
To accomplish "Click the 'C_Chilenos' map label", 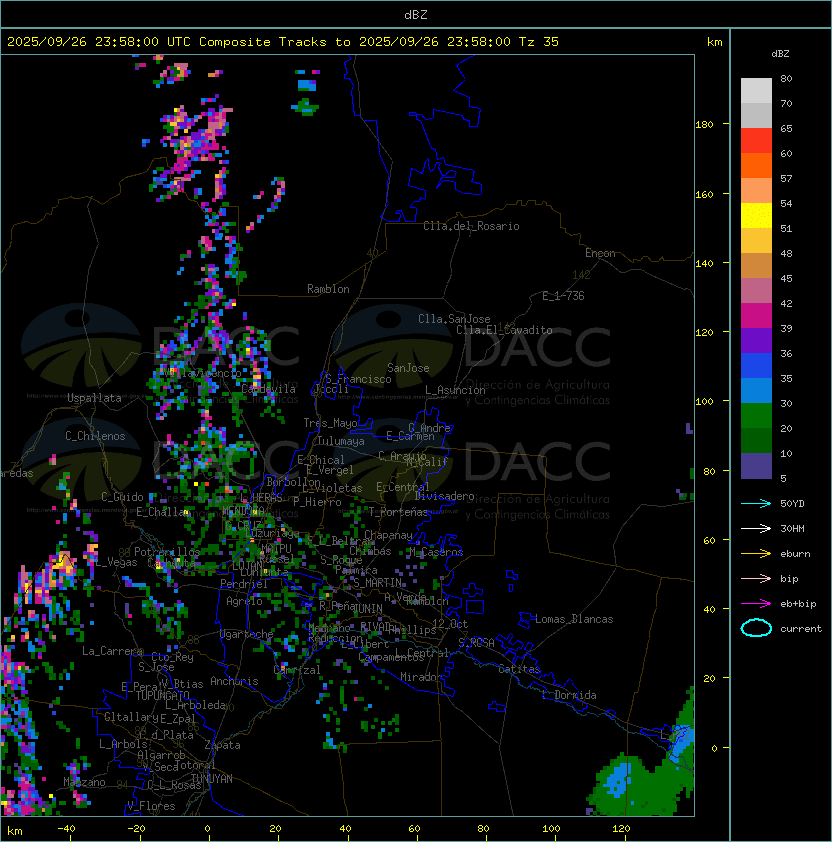I will (x=95, y=436).
